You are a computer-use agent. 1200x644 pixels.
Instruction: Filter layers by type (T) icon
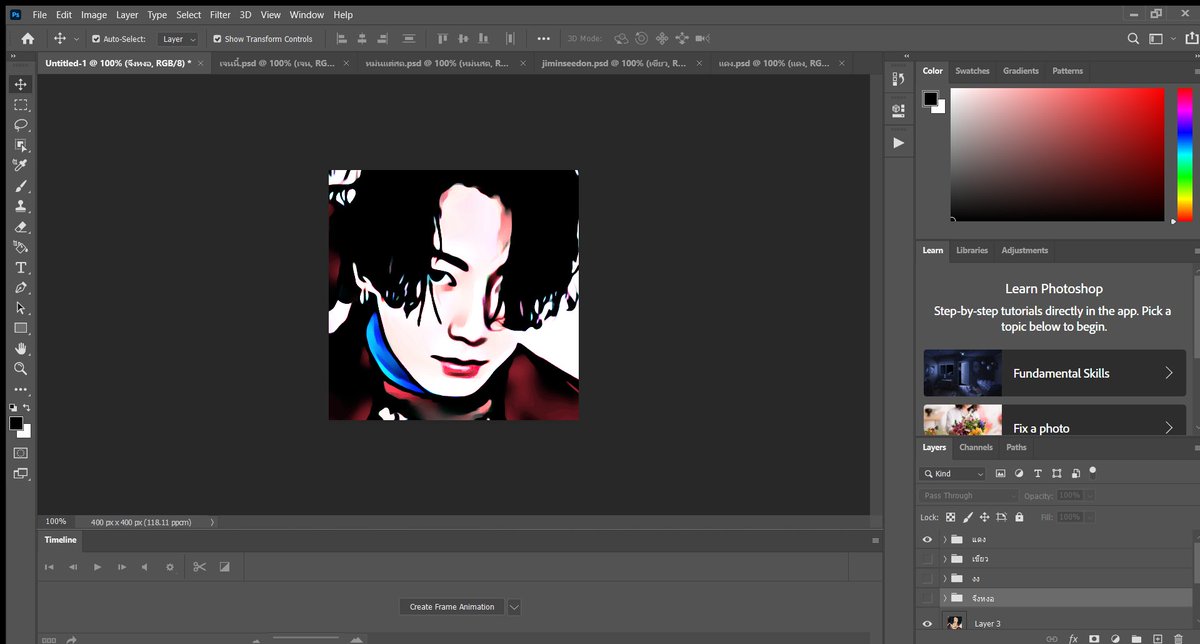(x=1037, y=473)
